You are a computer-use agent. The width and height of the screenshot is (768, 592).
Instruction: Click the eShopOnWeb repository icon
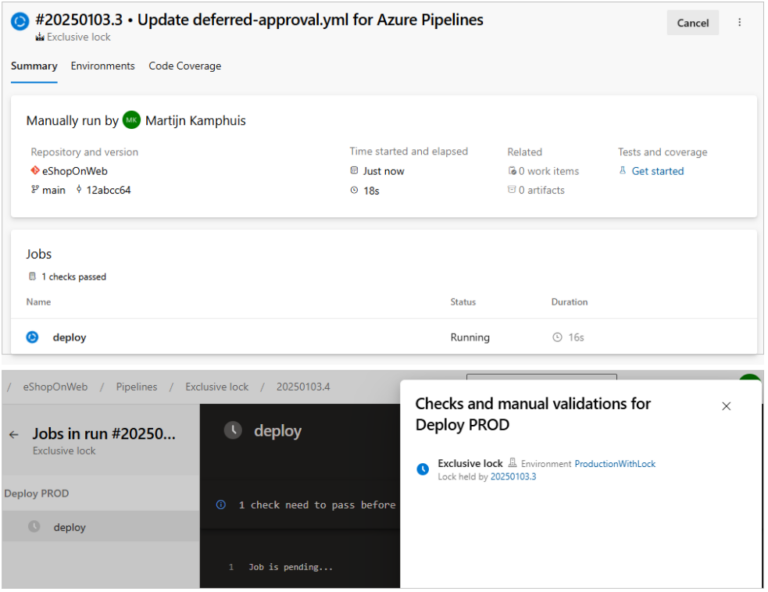35,170
